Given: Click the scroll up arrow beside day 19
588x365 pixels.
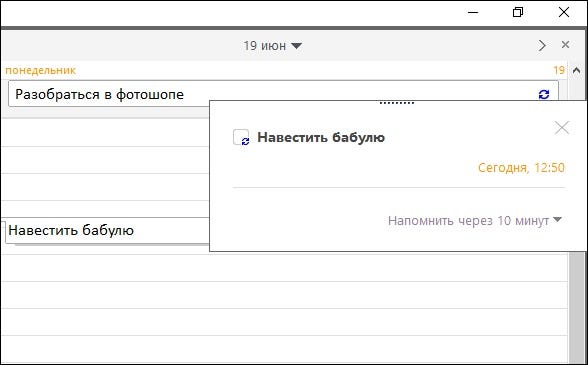Looking at the screenshot, I should click(x=576, y=70).
